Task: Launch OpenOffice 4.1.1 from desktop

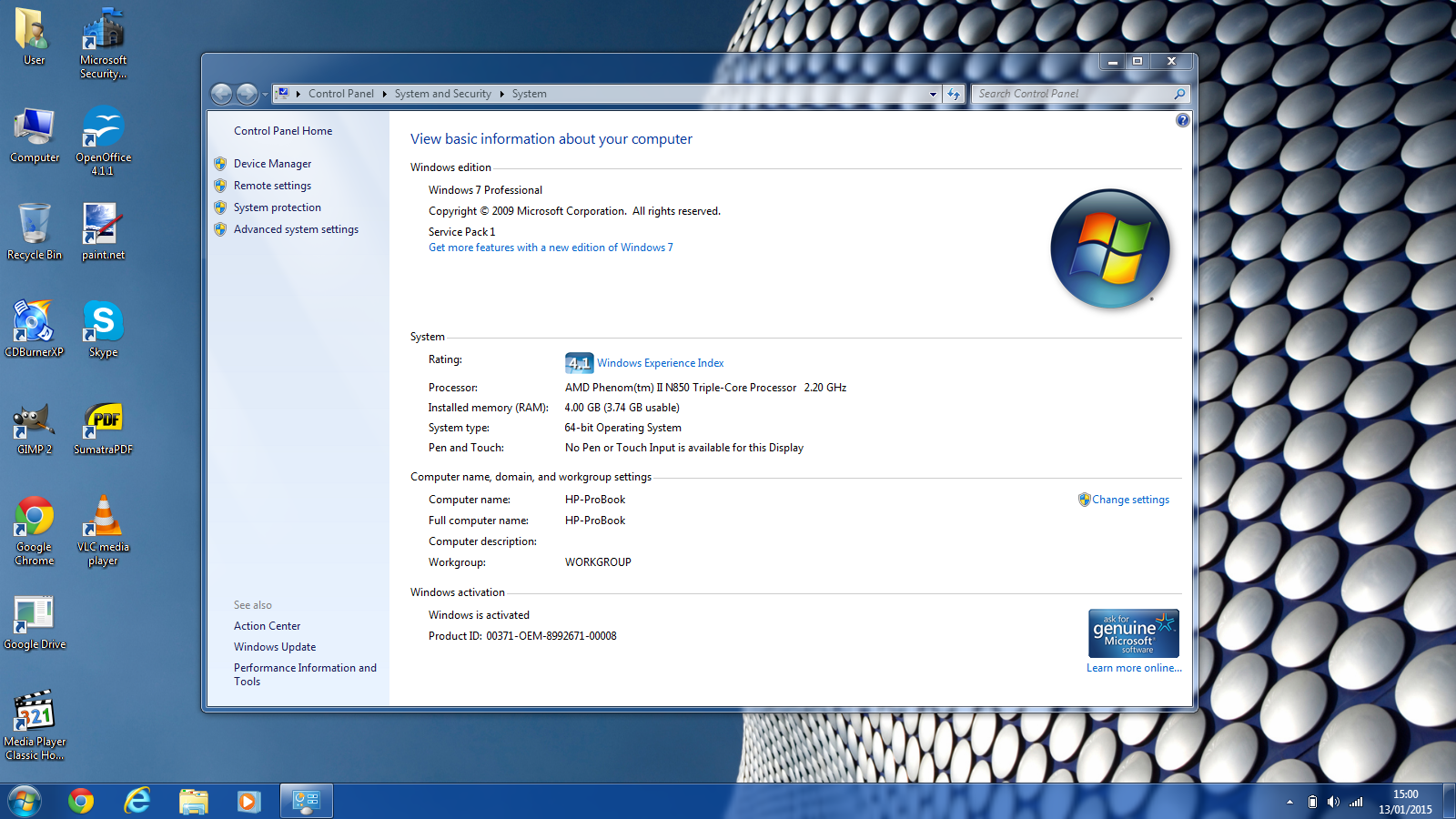Action: click(103, 140)
